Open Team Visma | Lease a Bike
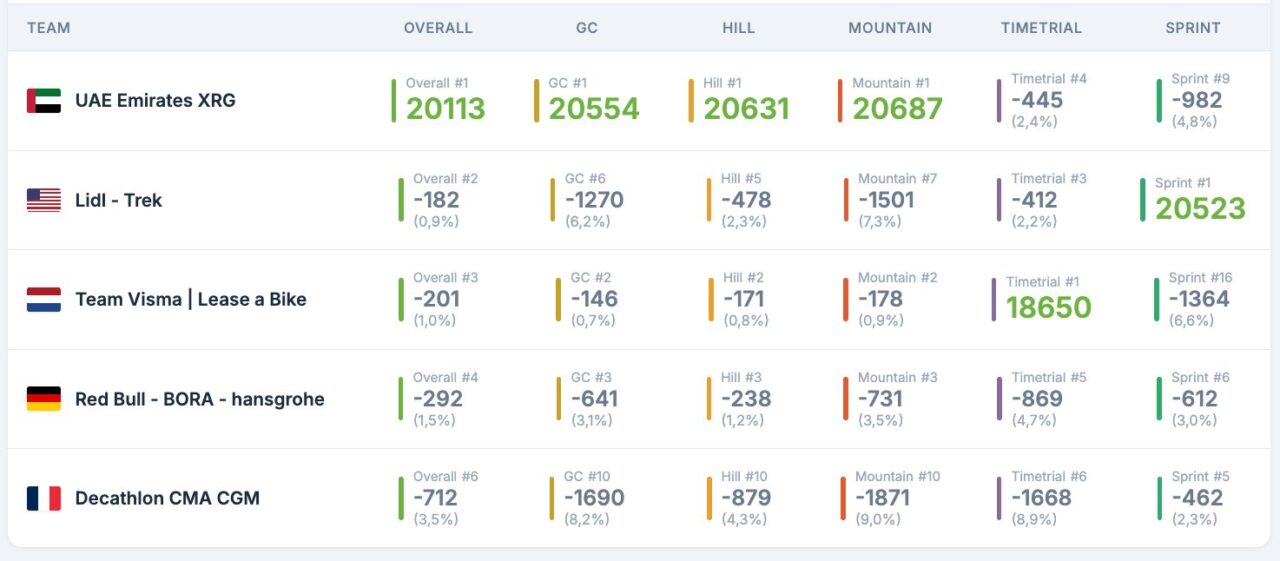Image resolution: width=1280 pixels, height=561 pixels. pos(190,299)
